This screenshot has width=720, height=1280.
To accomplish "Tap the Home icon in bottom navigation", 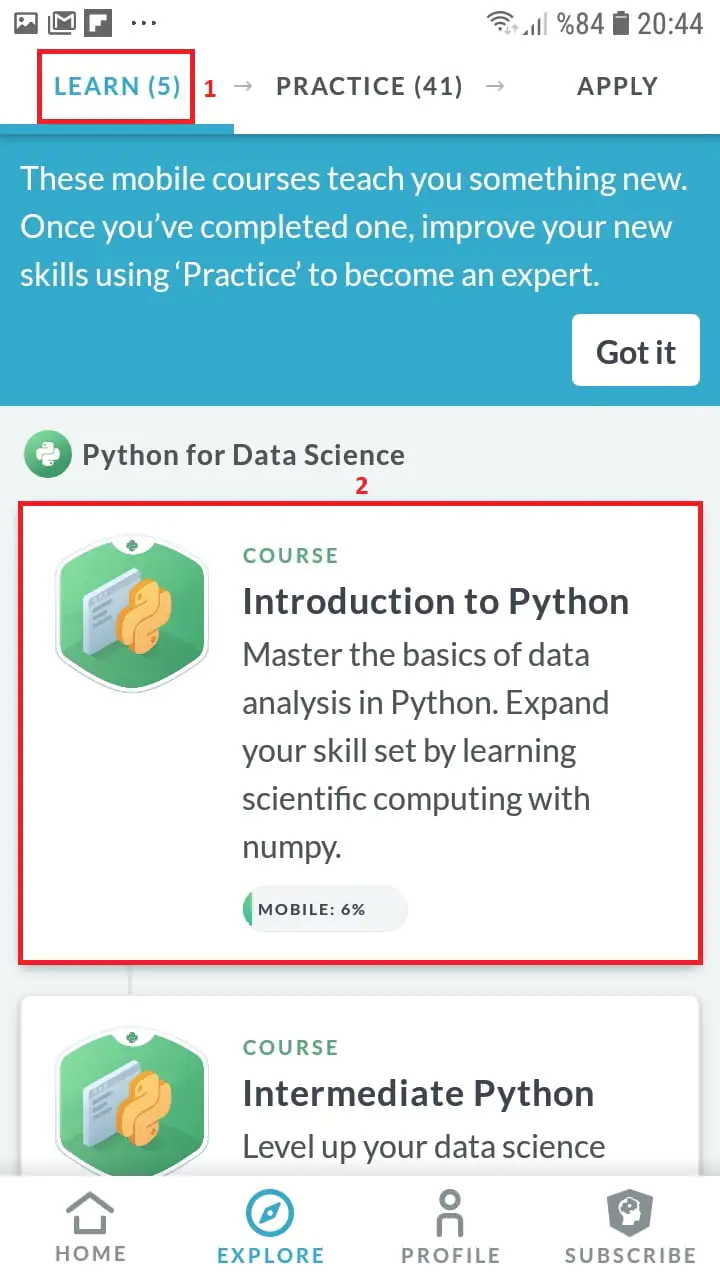I will tap(90, 1213).
